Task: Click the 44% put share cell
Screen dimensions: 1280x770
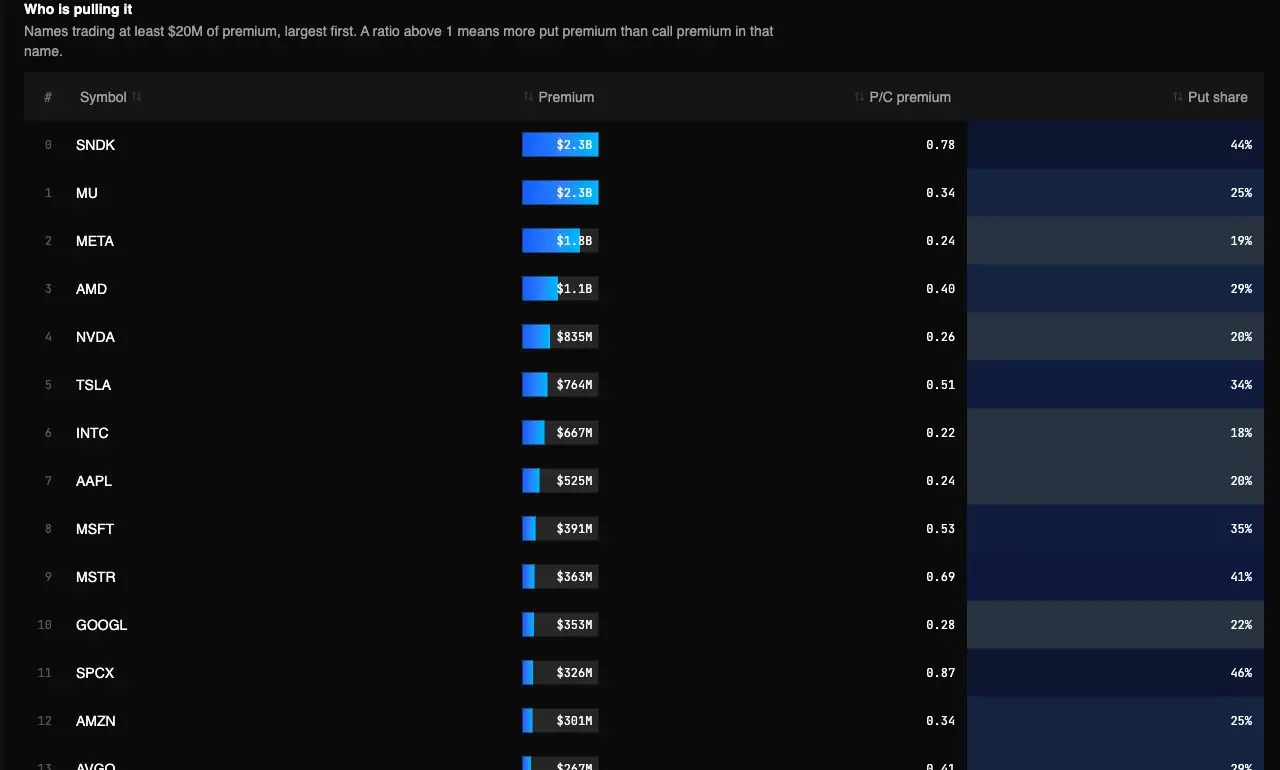Action: click(1115, 145)
